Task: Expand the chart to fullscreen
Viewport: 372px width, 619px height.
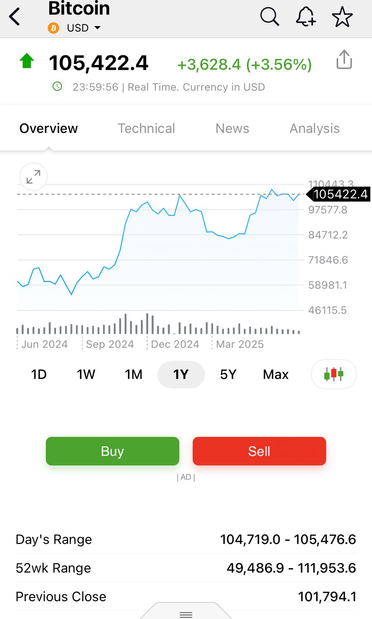Action: [33, 177]
